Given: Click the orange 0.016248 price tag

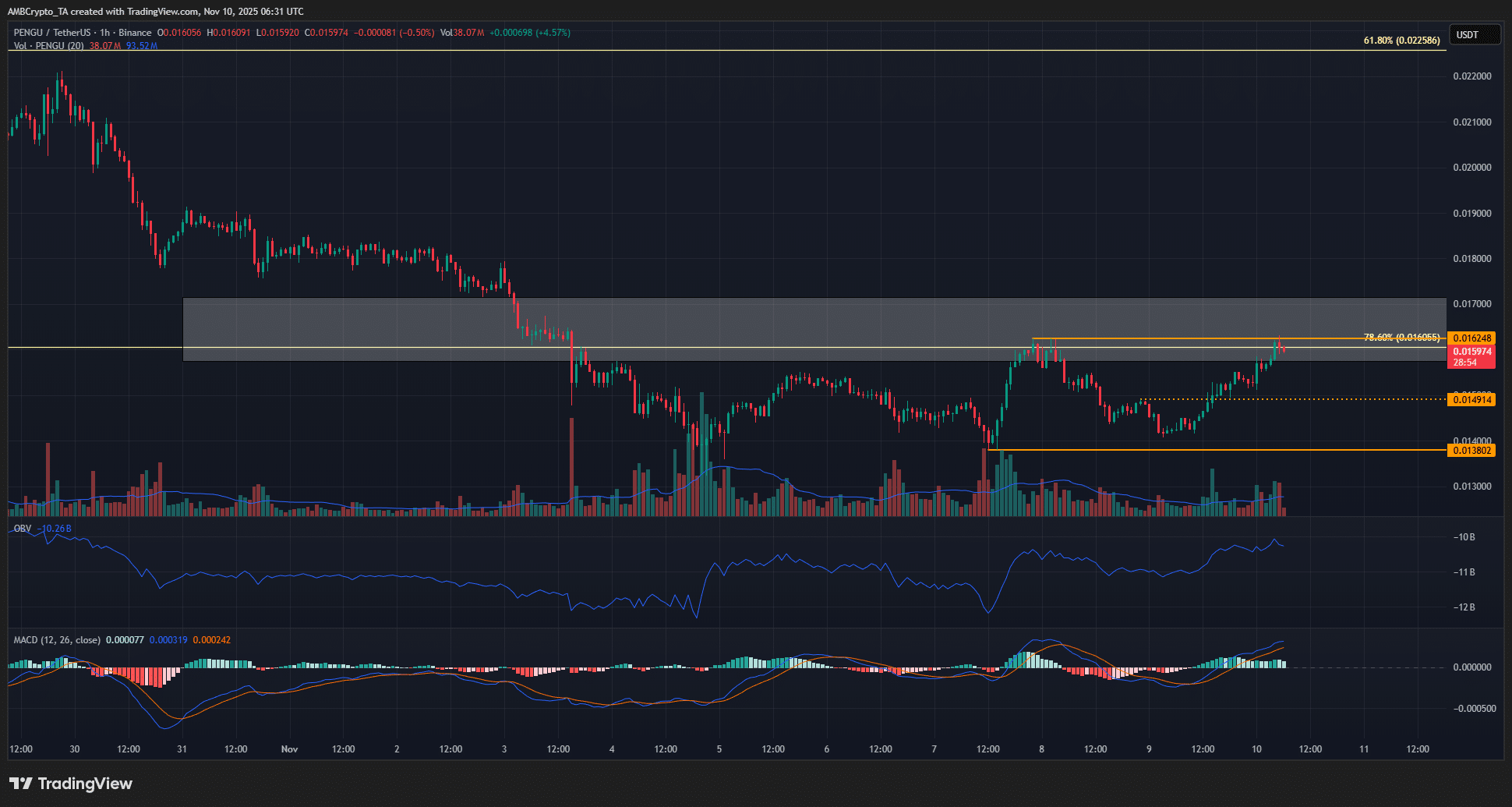Looking at the screenshot, I should coord(1471,338).
